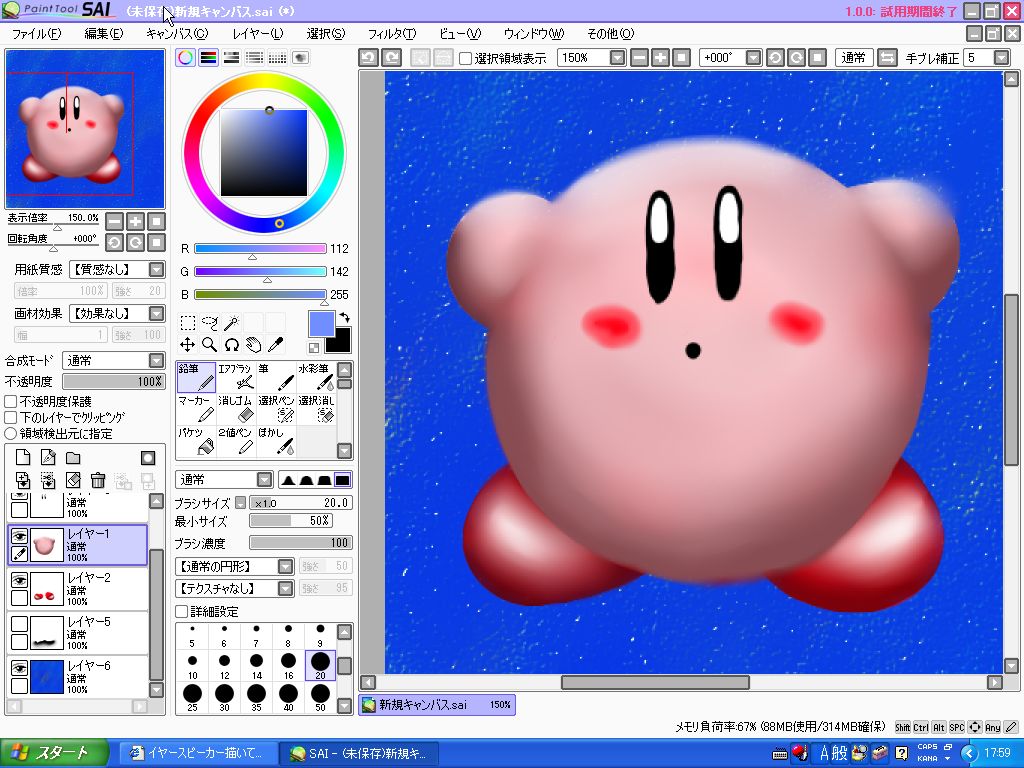Screen dimensions: 1024x768
Task: Hide レイヤー2 using its eye icon
Action: (x=20, y=580)
